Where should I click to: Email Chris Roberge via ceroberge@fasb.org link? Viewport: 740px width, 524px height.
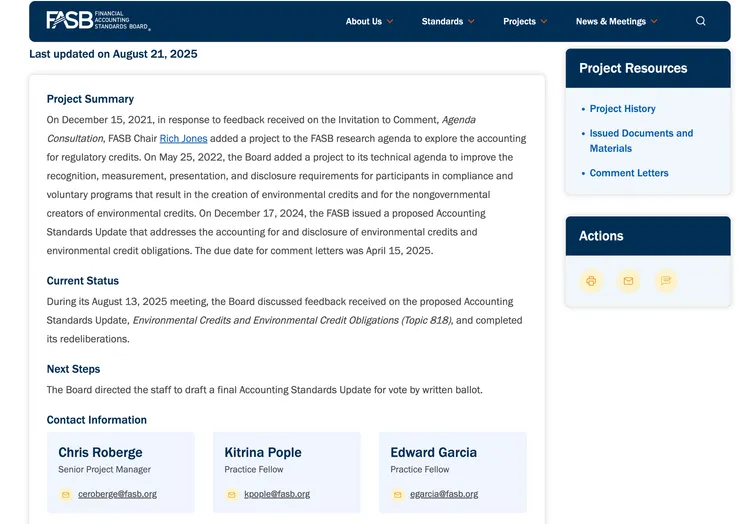coord(117,494)
